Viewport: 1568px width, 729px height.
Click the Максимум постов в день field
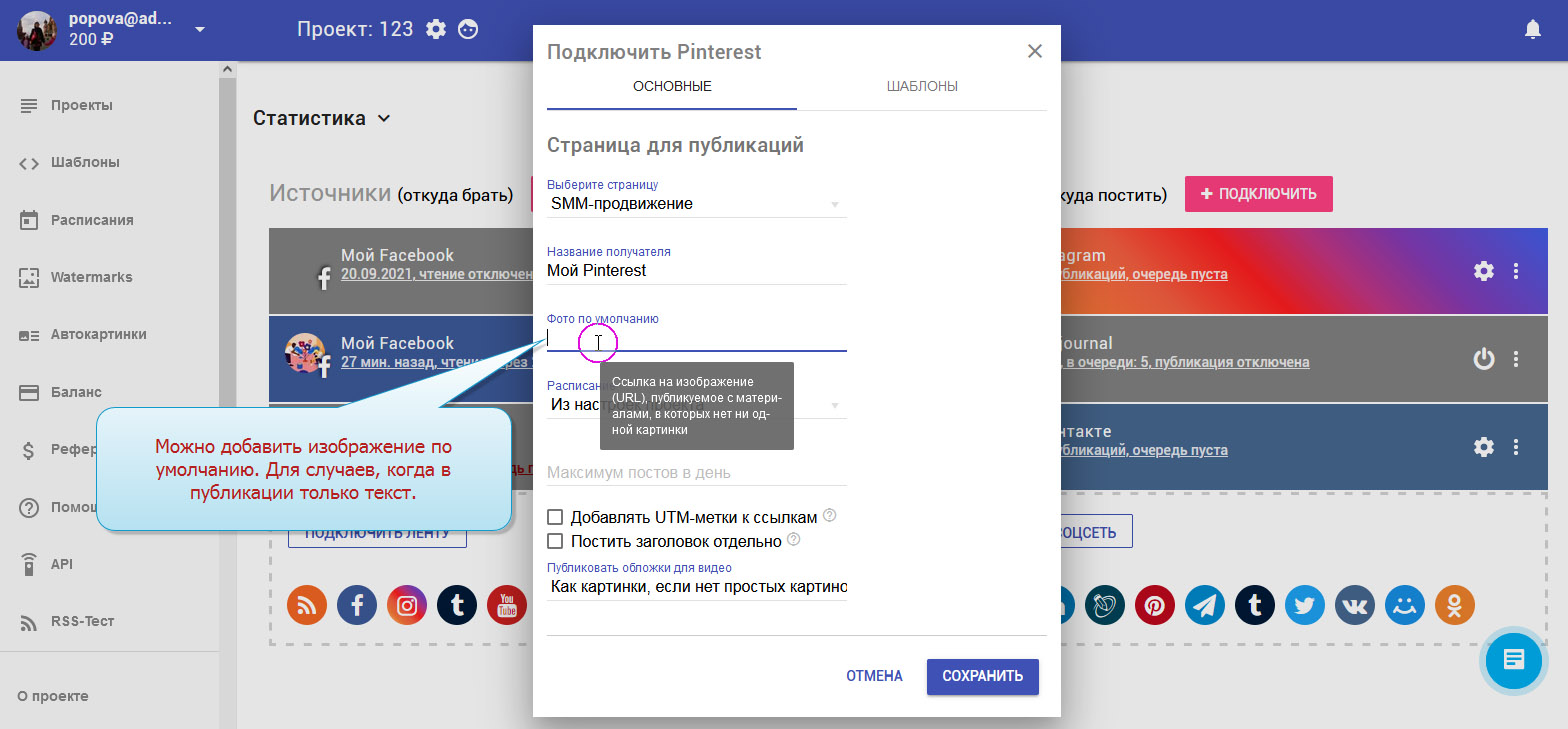tap(696, 472)
